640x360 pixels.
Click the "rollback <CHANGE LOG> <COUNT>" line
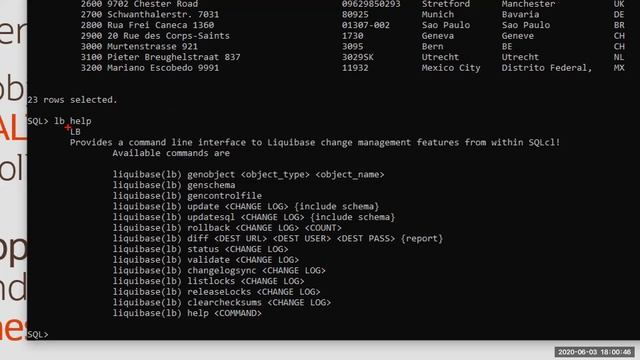coord(227,227)
